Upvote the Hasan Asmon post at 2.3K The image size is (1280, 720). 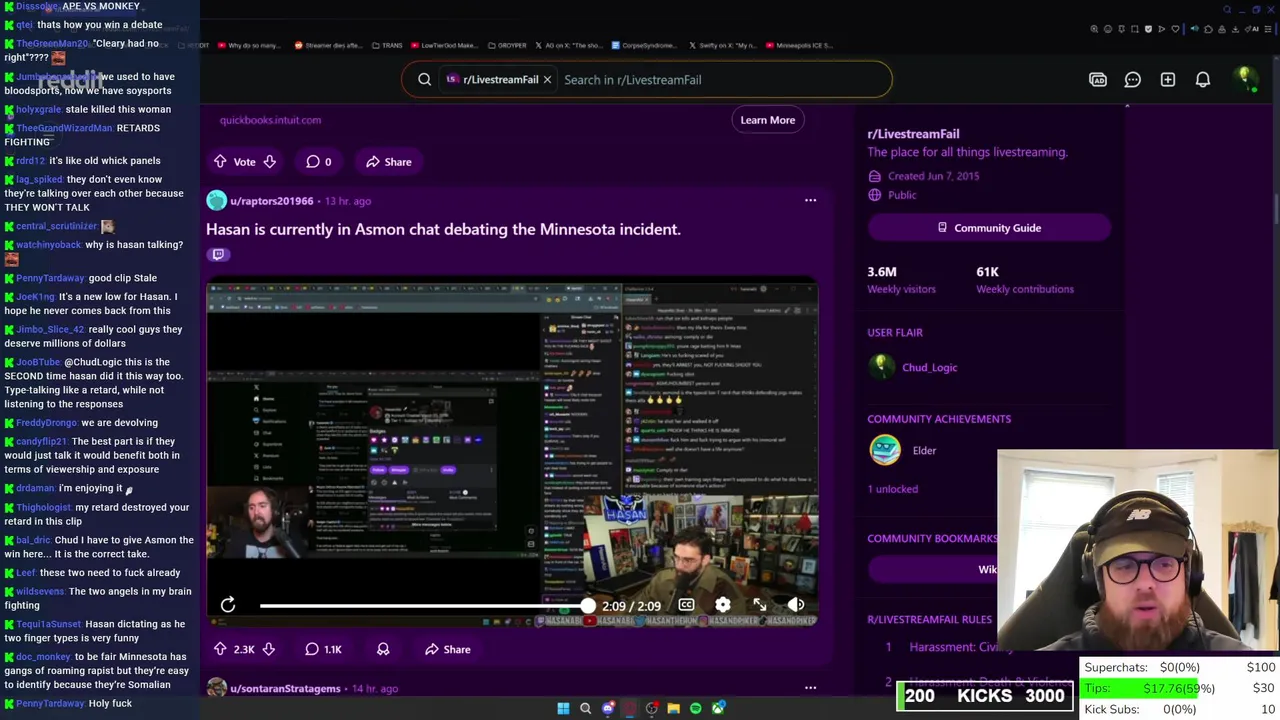220,649
